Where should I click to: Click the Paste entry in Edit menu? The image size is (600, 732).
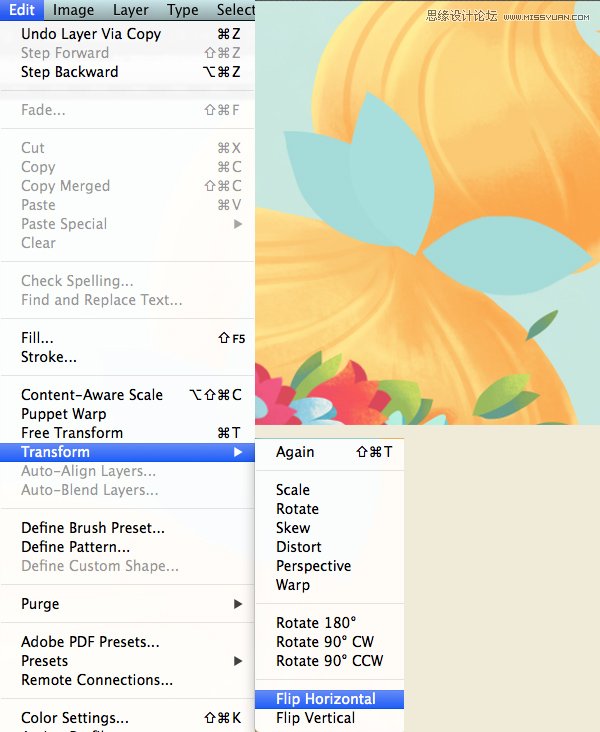pyautogui.click(x=127, y=205)
